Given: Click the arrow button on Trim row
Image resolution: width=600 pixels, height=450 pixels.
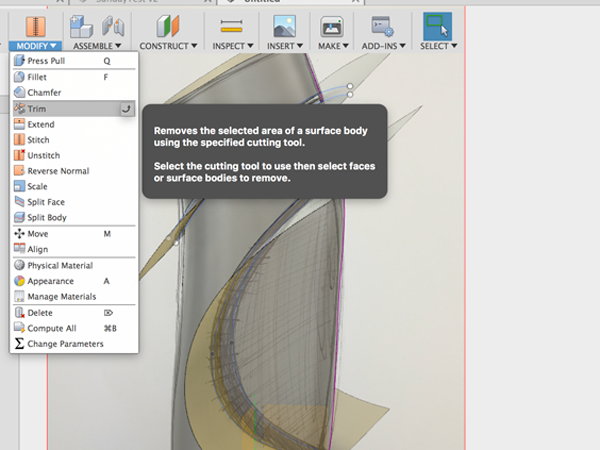Looking at the screenshot, I should (126, 109).
